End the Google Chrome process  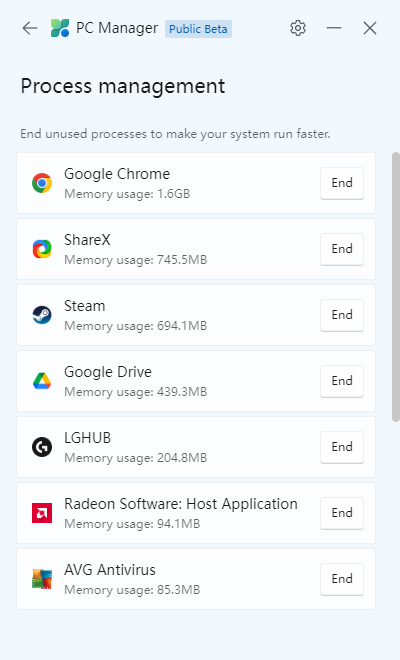[x=342, y=183]
